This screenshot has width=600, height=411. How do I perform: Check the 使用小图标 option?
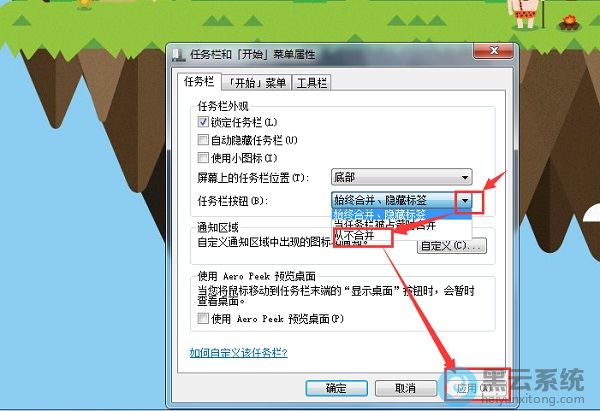point(203,157)
